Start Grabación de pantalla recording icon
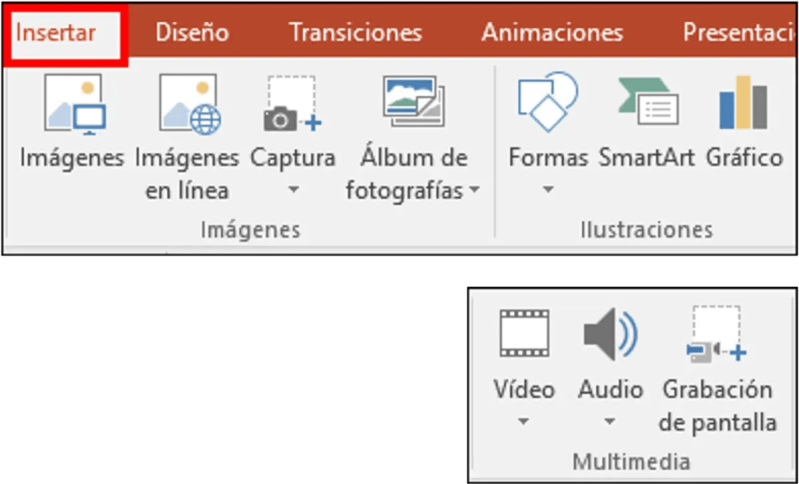 tap(716, 334)
